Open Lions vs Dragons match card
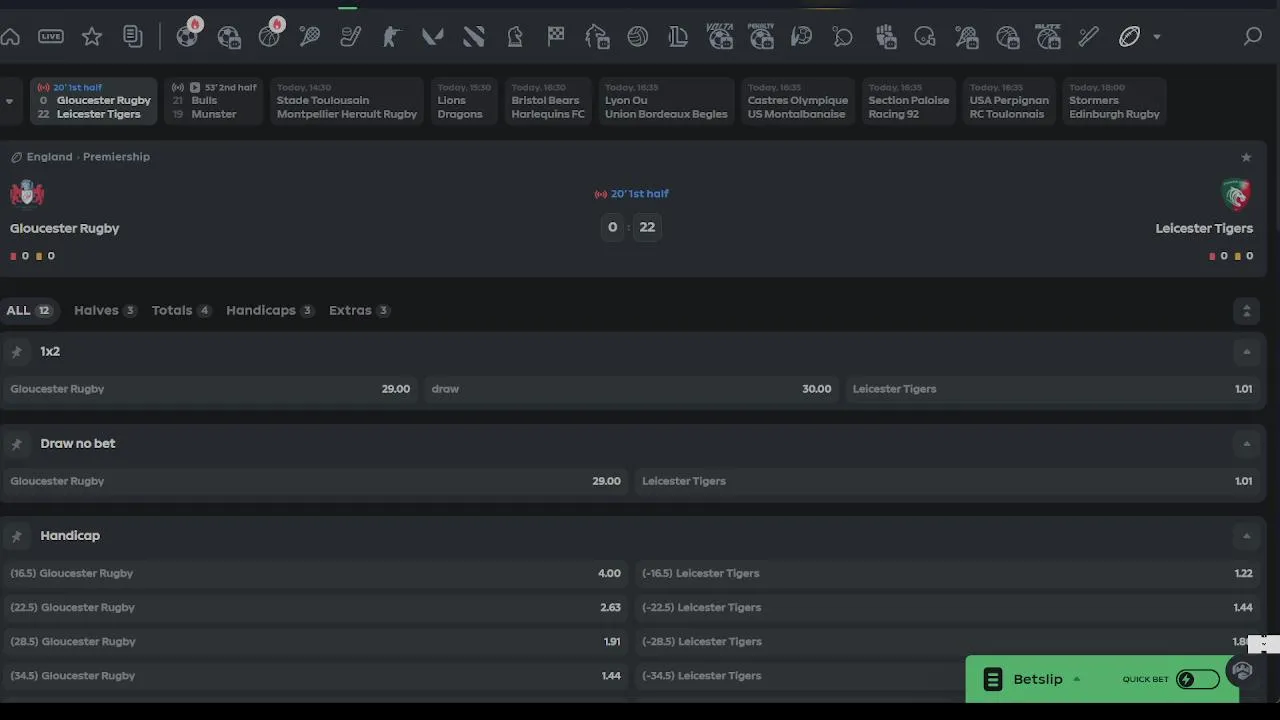The width and height of the screenshot is (1280, 720). click(x=463, y=101)
